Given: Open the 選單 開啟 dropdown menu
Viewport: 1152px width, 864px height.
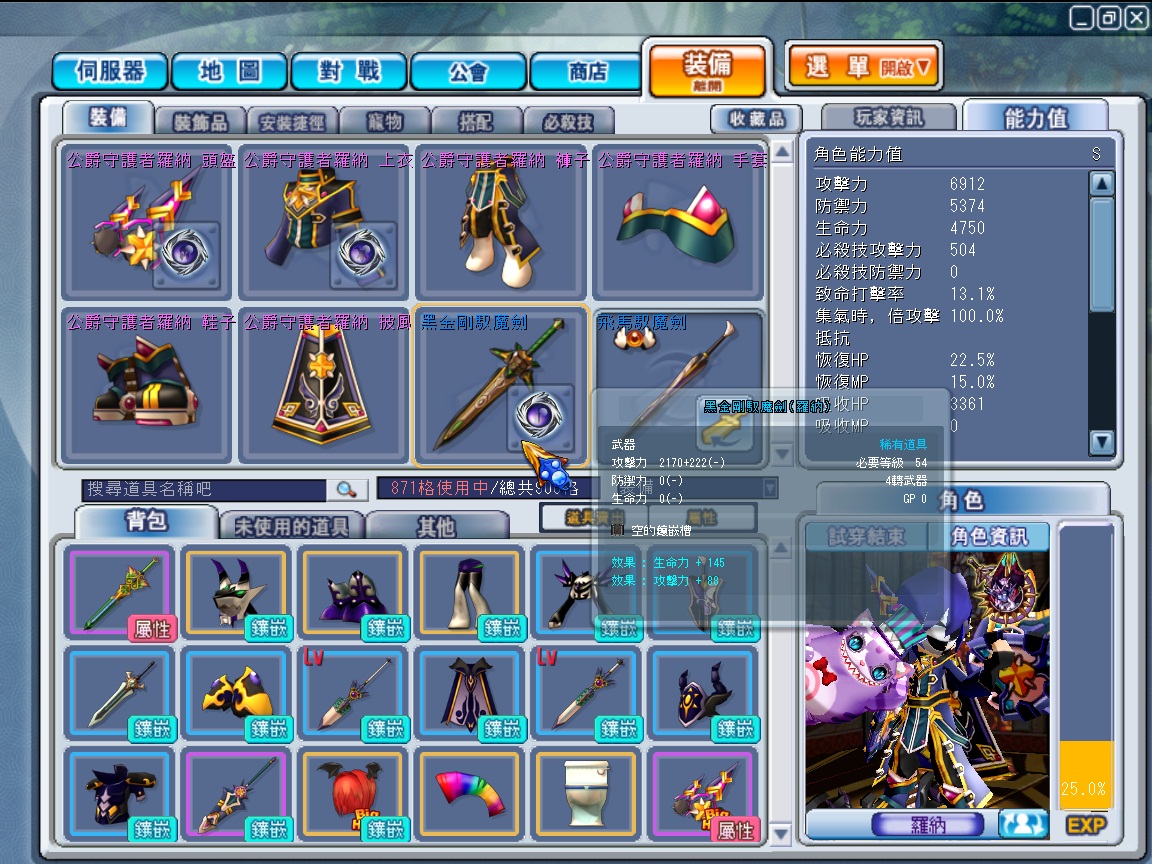Looking at the screenshot, I should click(864, 68).
